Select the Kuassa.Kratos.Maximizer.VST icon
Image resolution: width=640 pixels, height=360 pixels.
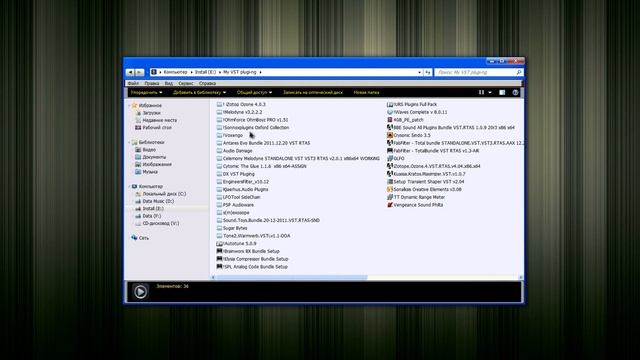click(x=390, y=174)
